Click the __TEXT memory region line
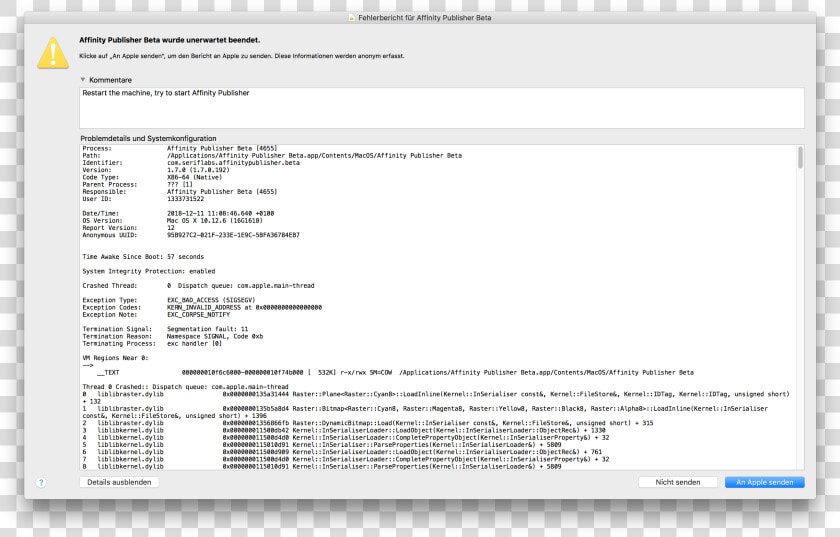Image resolution: width=840 pixels, height=537 pixels. click(395, 372)
